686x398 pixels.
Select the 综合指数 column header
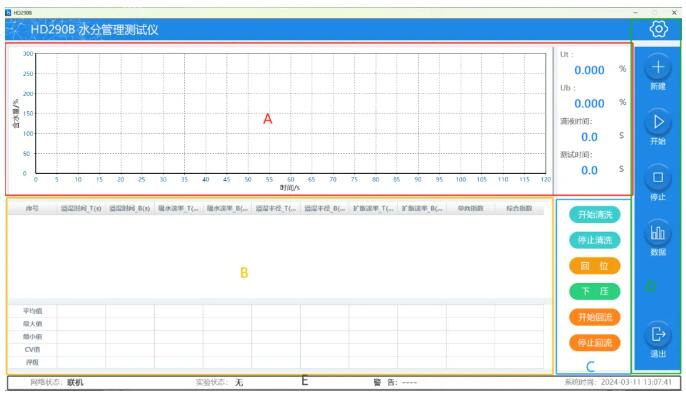[519, 209]
